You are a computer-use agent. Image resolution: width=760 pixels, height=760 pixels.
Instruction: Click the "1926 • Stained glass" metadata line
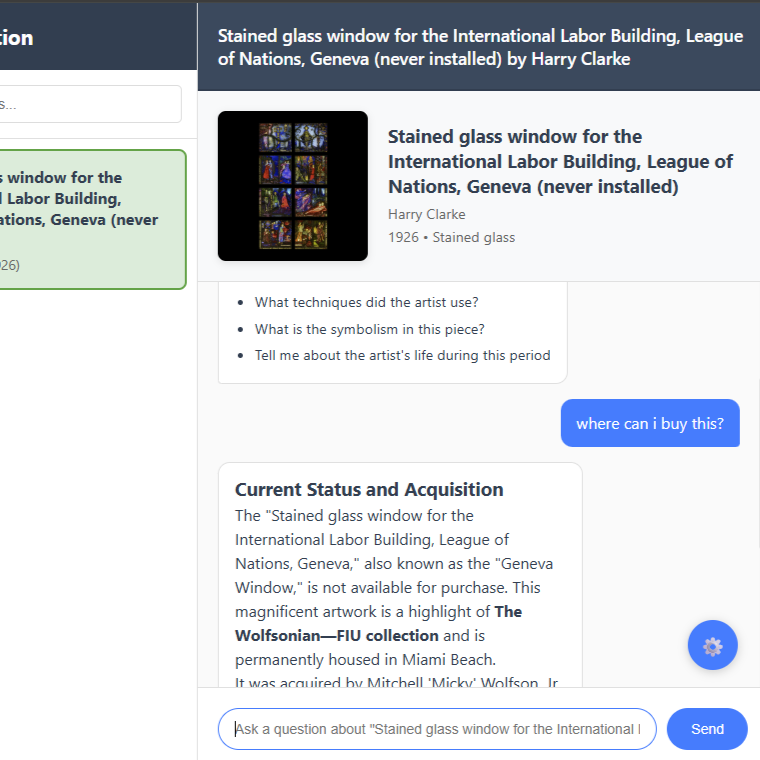451,237
